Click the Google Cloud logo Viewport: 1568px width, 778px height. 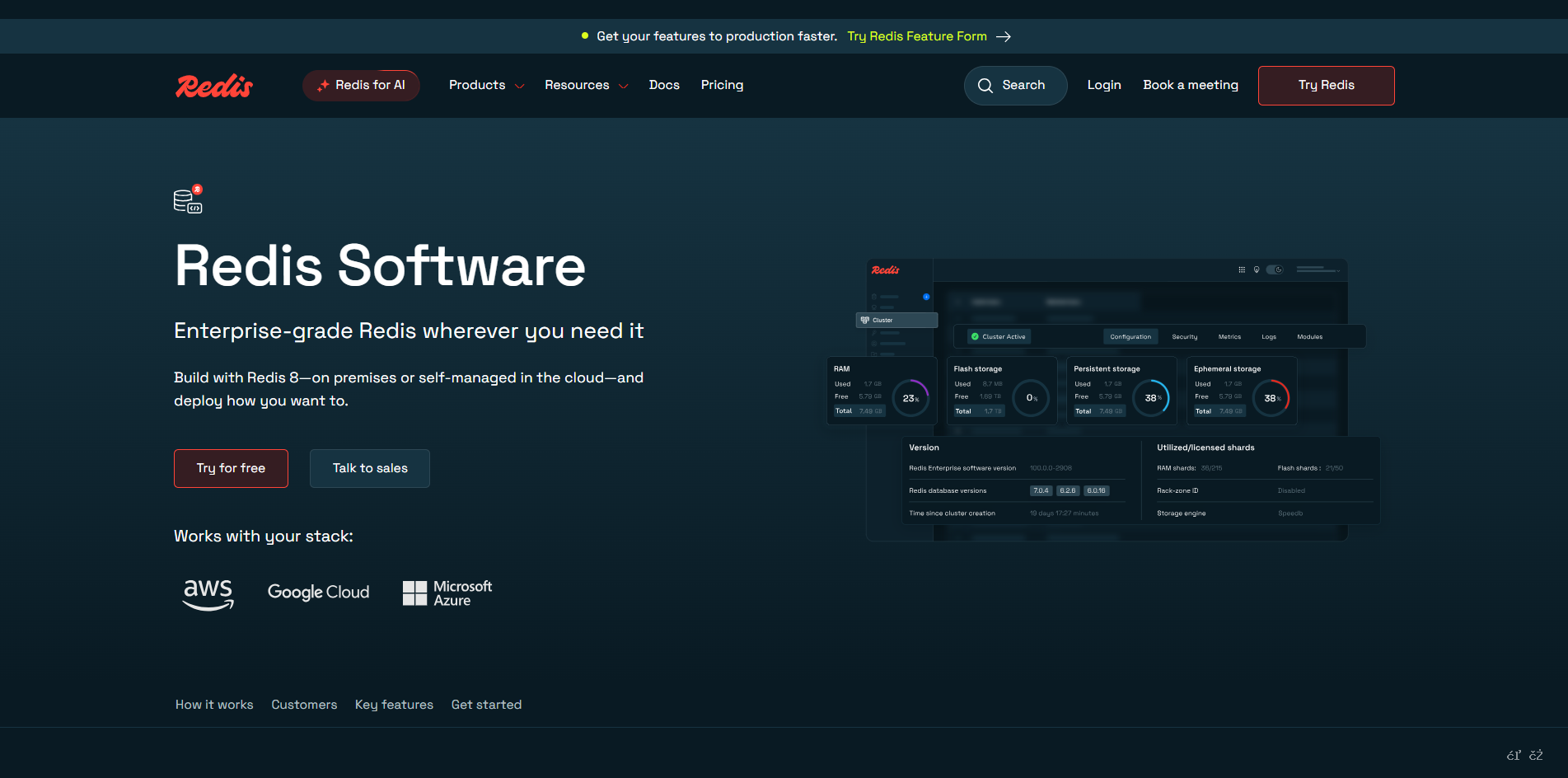pyautogui.click(x=318, y=593)
